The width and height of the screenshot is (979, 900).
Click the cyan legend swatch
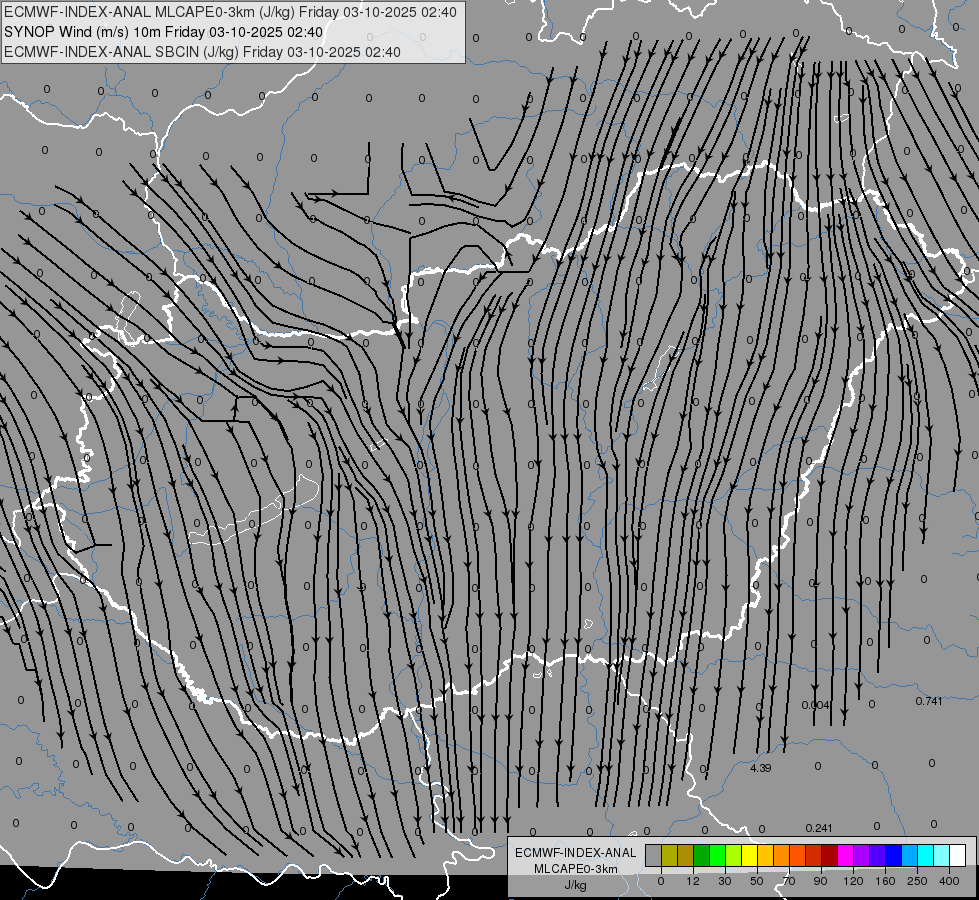pyautogui.click(x=926, y=855)
